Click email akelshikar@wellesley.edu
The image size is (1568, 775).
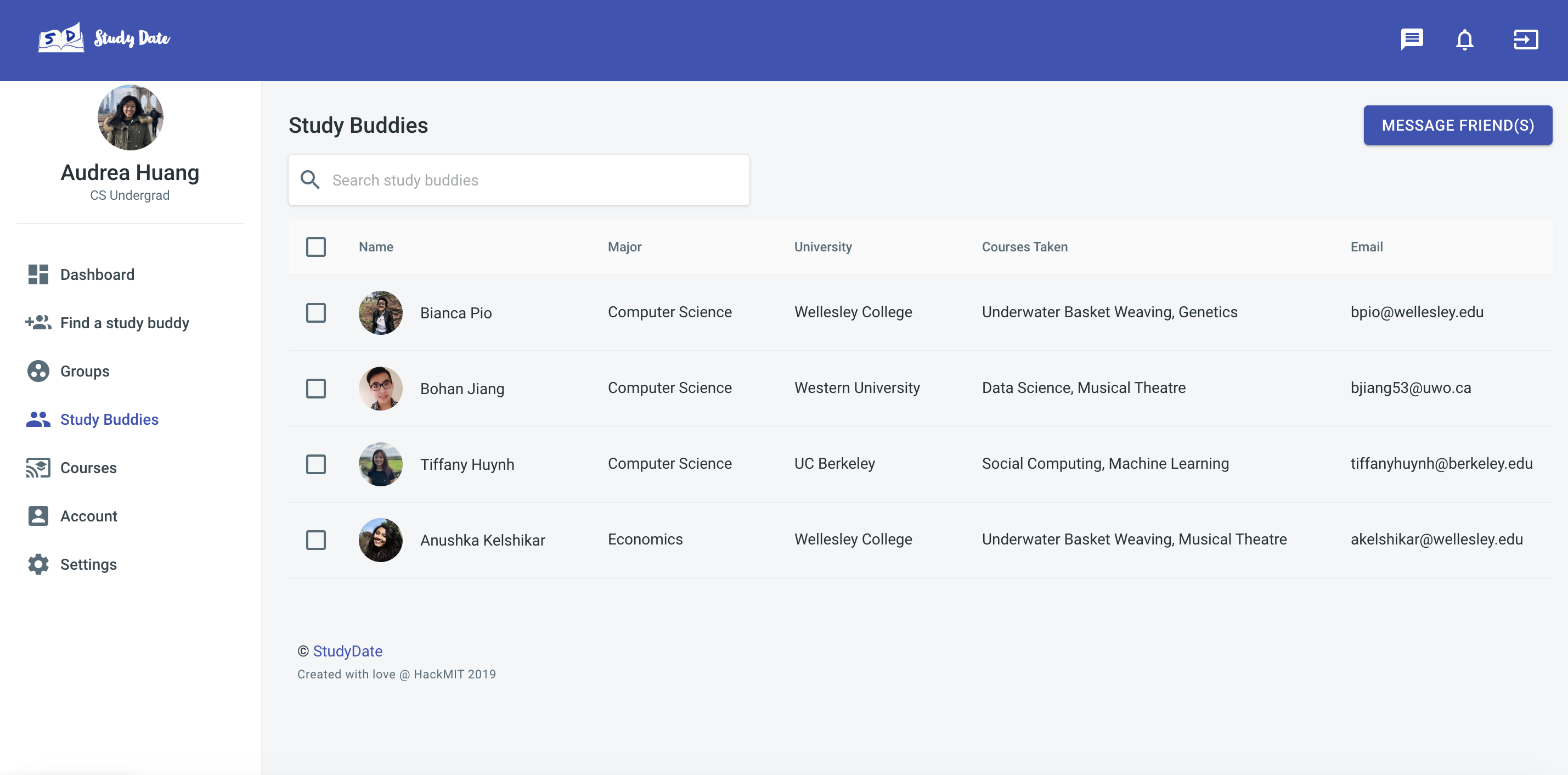coord(1436,540)
